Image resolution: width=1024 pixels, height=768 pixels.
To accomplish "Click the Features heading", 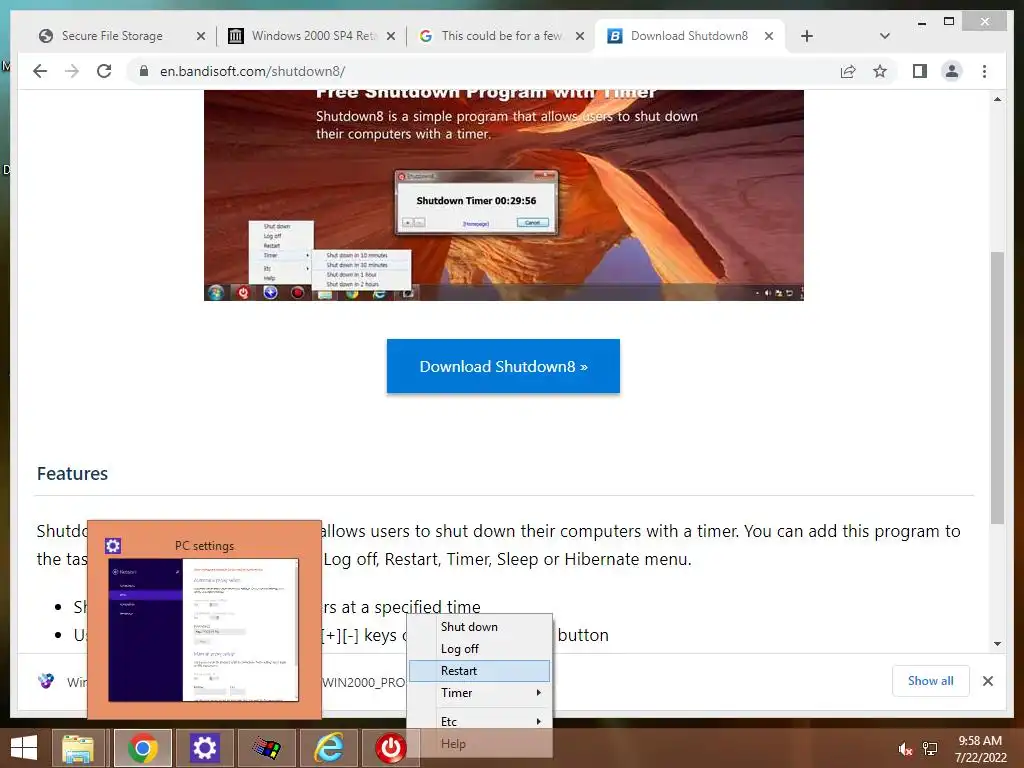I will pos(72,473).
